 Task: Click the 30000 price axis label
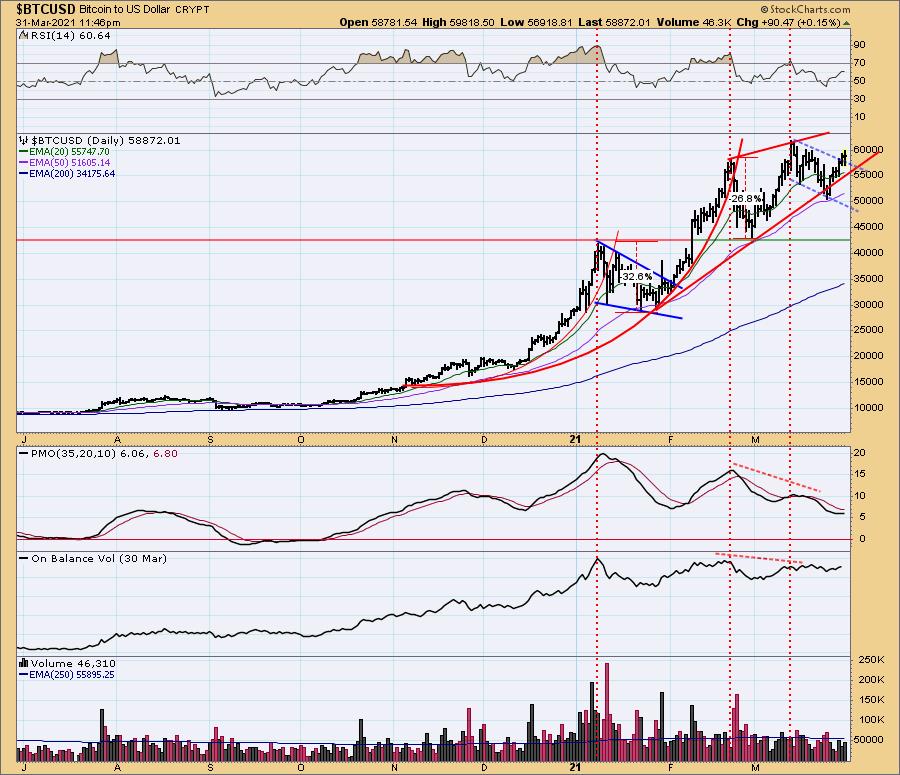(x=868, y=304)
